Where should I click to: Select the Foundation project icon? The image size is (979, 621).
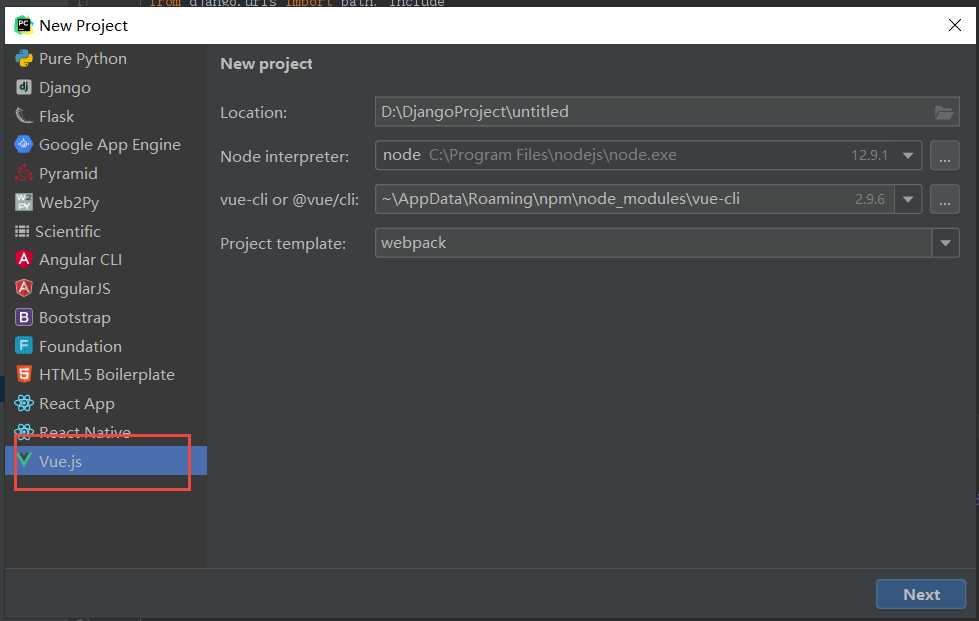[24, 346]
